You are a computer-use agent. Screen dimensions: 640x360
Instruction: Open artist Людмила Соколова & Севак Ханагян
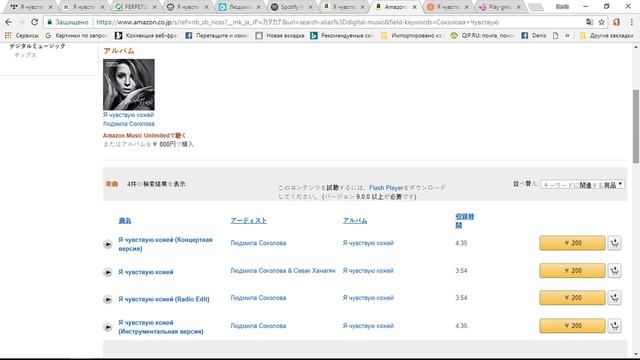[x=283, y=271]
